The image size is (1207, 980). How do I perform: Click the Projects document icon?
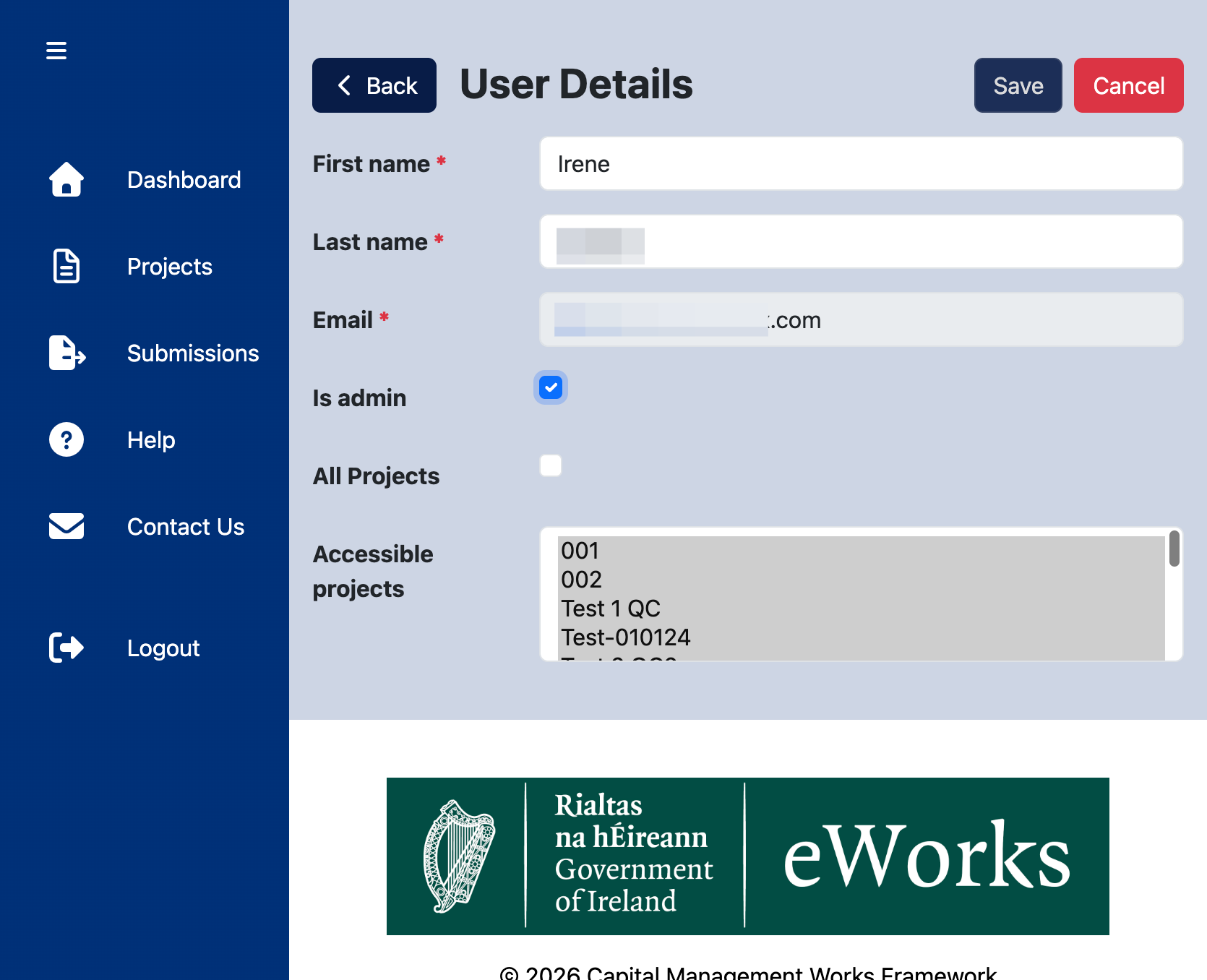point(66,266)
